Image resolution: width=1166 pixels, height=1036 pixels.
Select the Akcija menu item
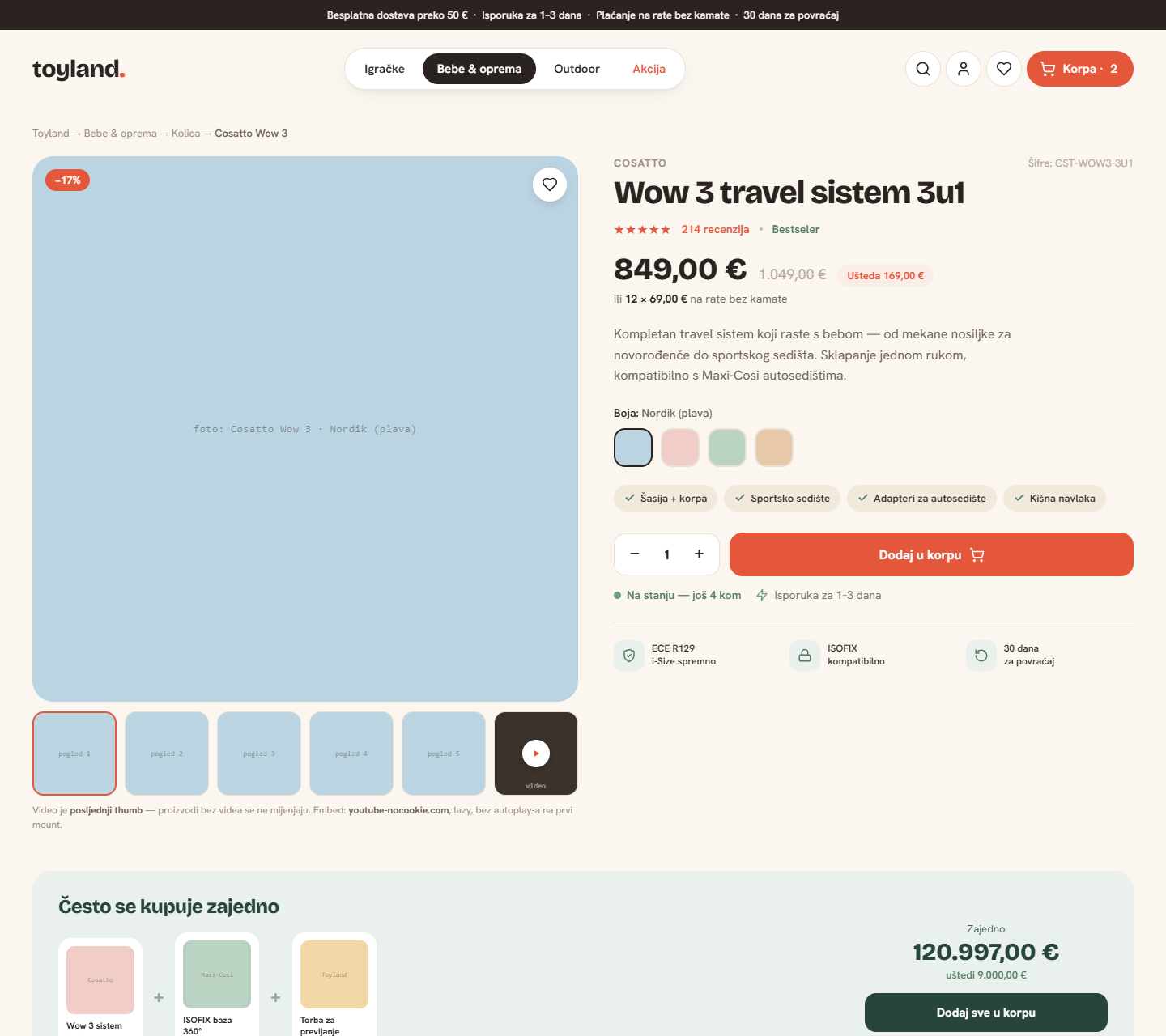pyautogui.click(x=649, y=69)
